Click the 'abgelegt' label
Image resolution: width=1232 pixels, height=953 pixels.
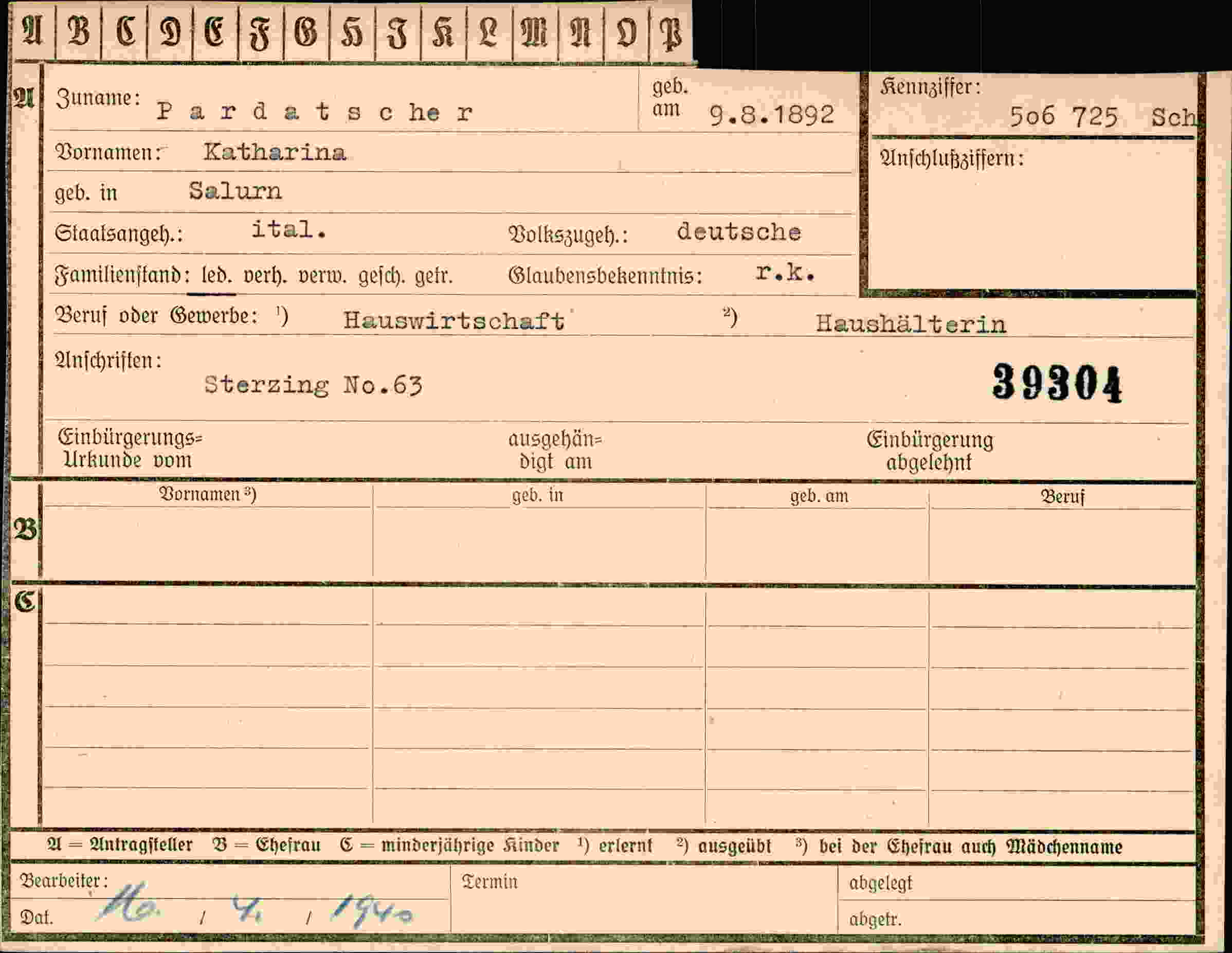point(881,883)
